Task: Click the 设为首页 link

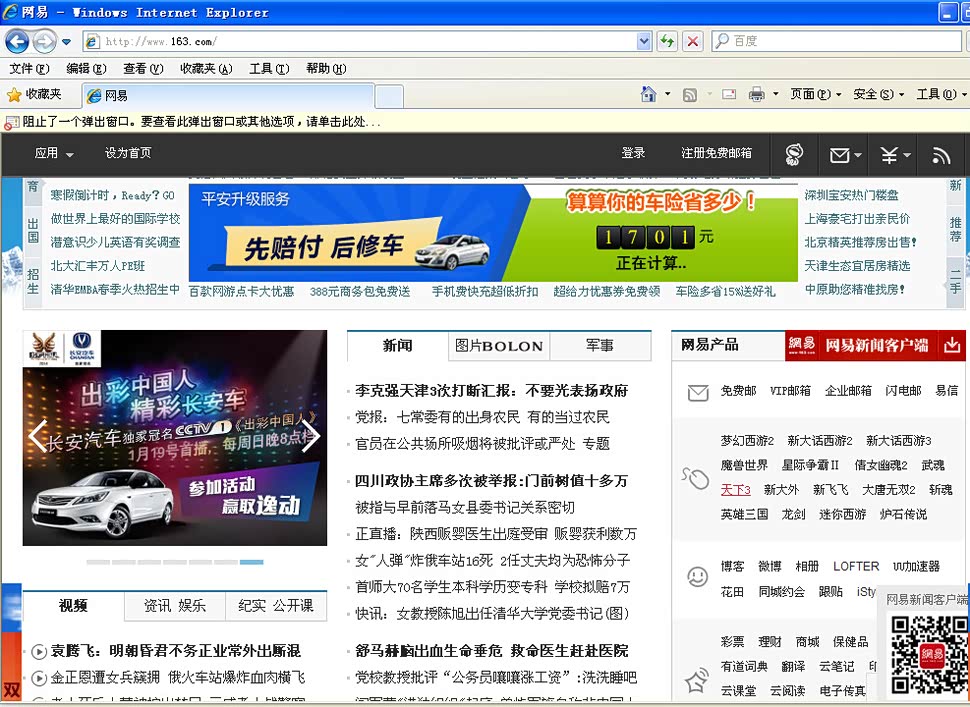Action: click(x=128, y=153)
